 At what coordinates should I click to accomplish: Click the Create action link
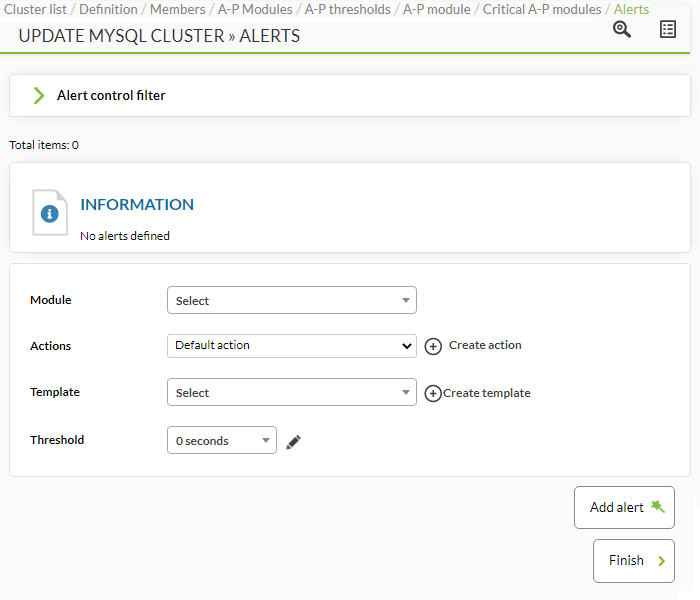(485, 345)
